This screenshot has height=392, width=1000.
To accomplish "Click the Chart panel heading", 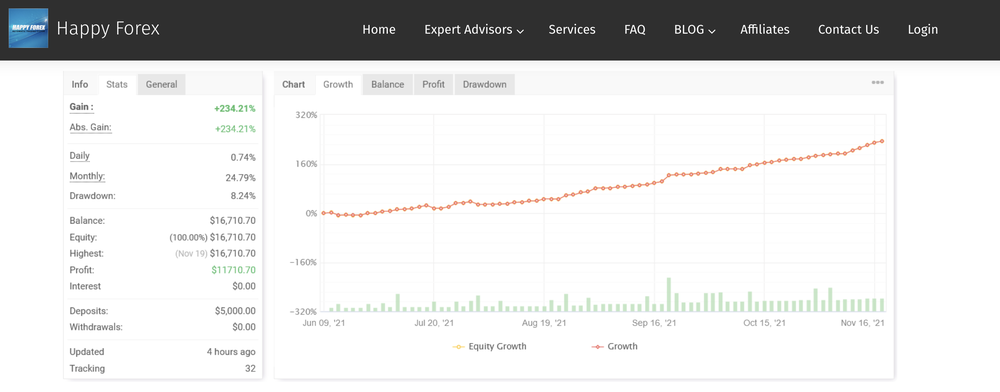I will (293, 84).
